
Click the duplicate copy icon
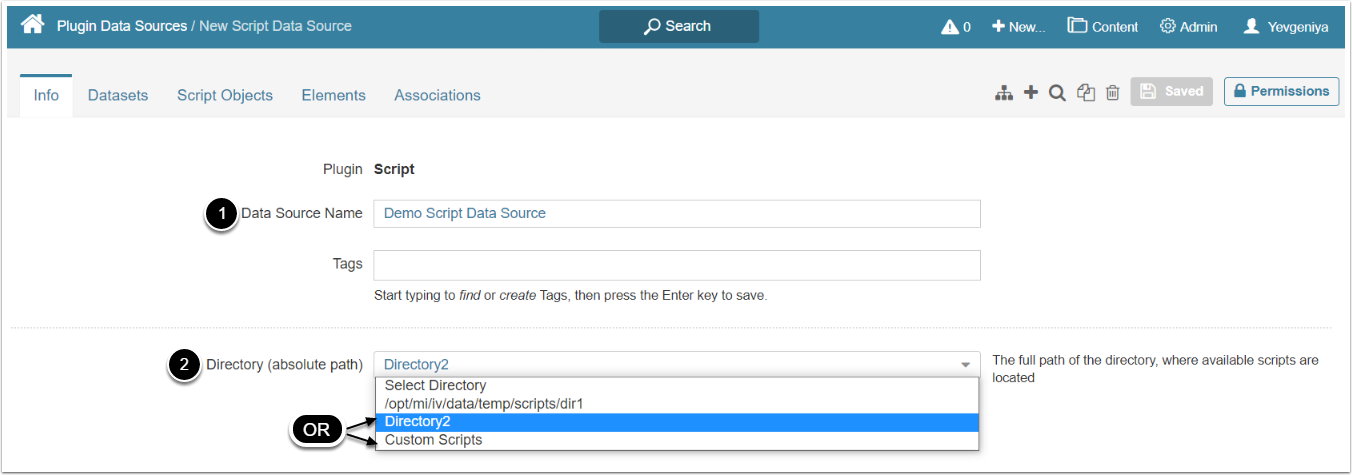click(x=1086, y=93)
